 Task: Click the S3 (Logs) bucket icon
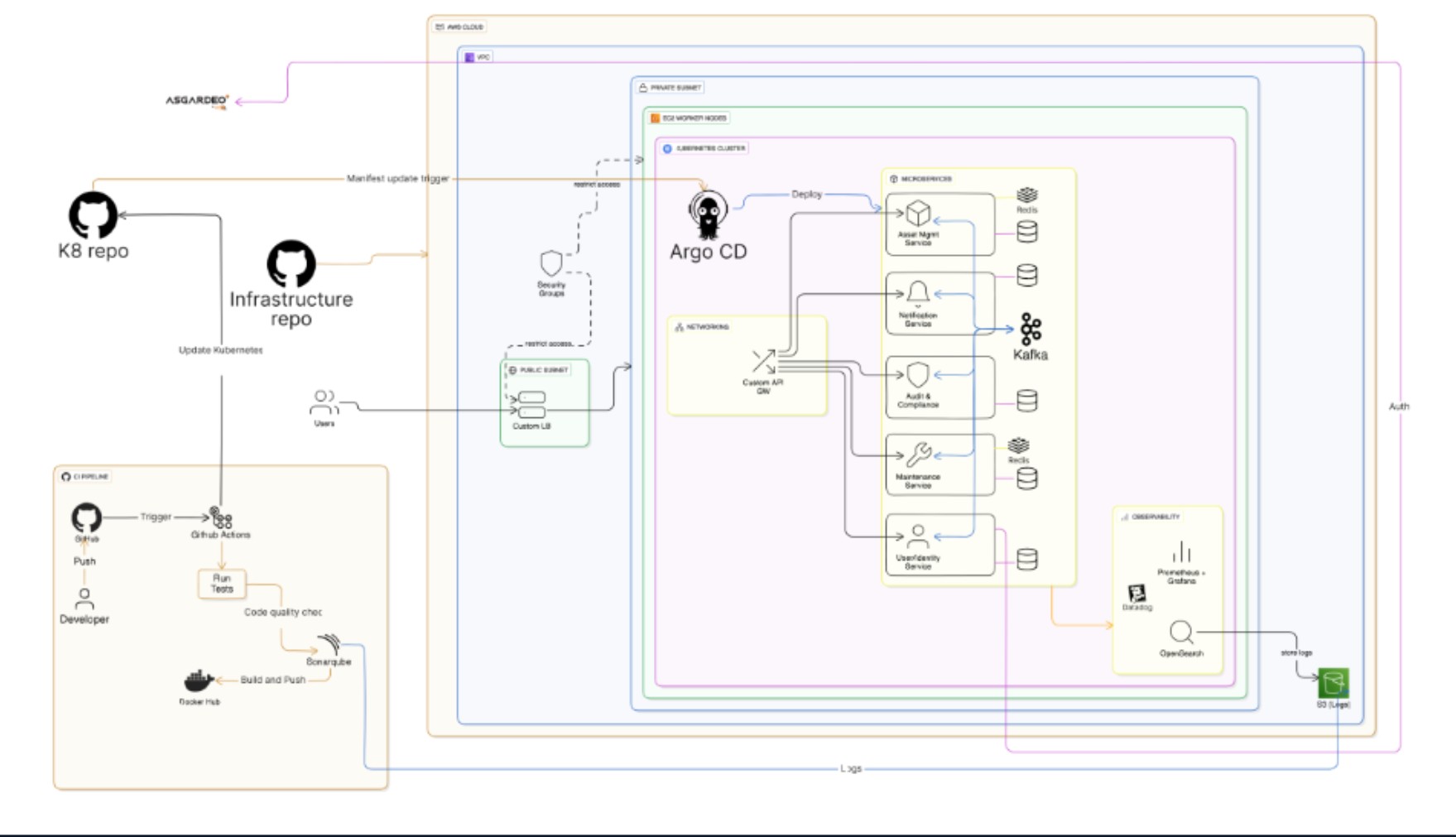1334,681
